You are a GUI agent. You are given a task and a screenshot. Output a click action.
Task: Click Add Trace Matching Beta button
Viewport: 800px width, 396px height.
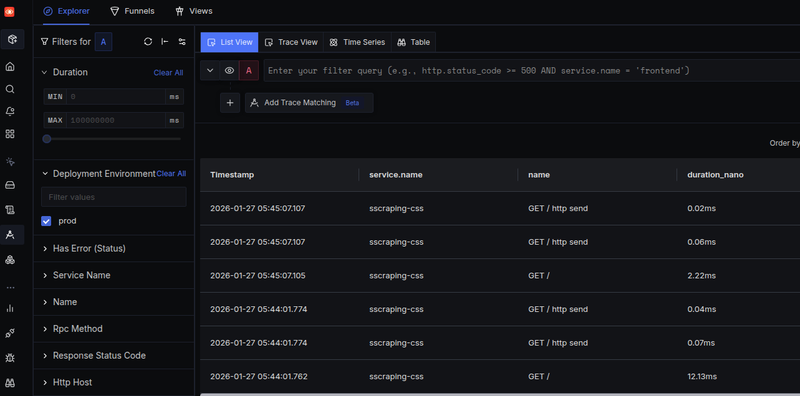pyautogui.click(x=309, y=103)
